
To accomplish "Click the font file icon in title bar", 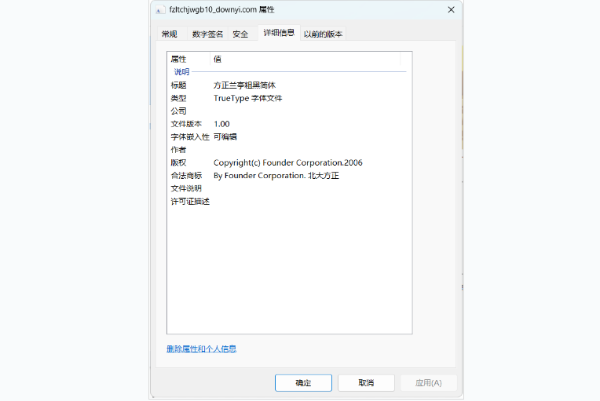I will point(159,10).
